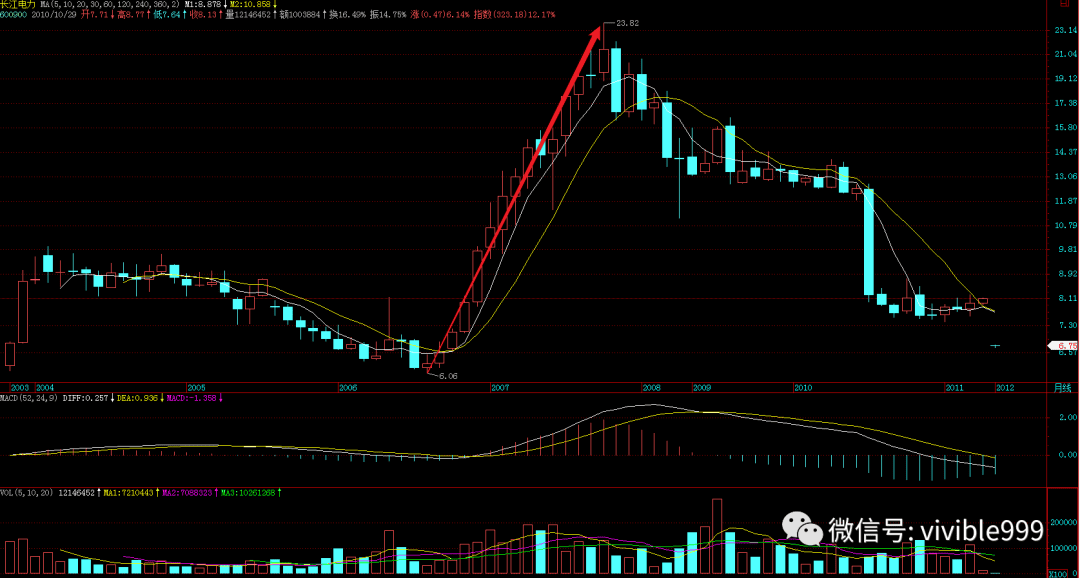Jump to the 2006 year marker
The width and height of the screenshot is (1080, 578).
click(x=348, y=388)
